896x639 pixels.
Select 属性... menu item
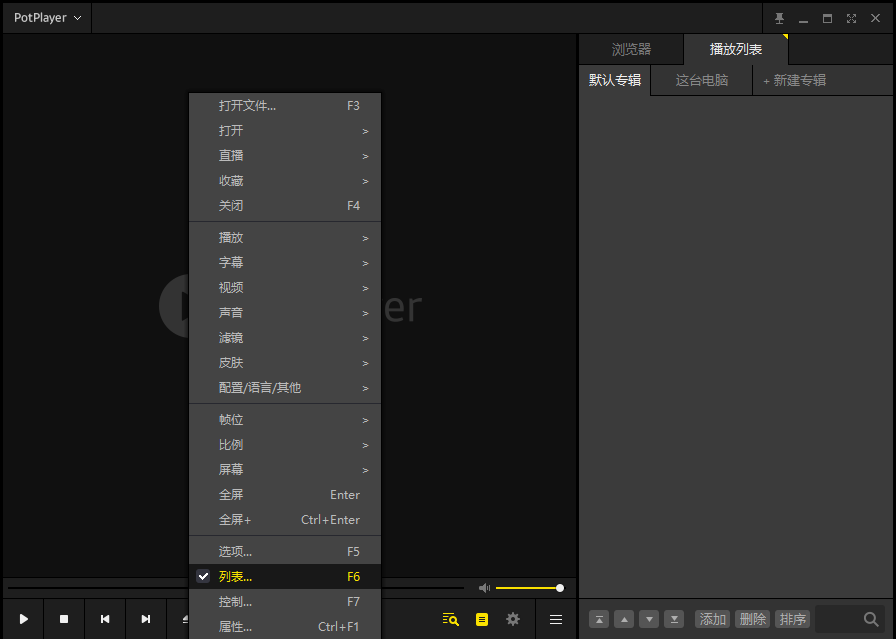pyautogui.click(x=285, y=627)
